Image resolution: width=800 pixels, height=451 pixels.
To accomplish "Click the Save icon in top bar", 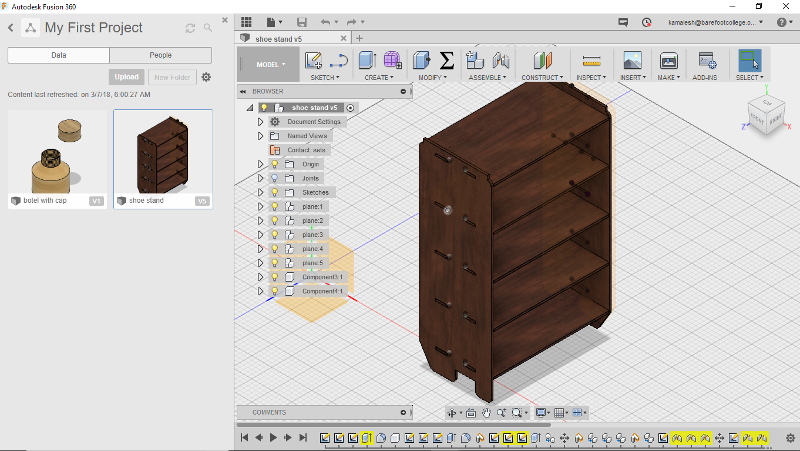I will [x=302, y=21].
